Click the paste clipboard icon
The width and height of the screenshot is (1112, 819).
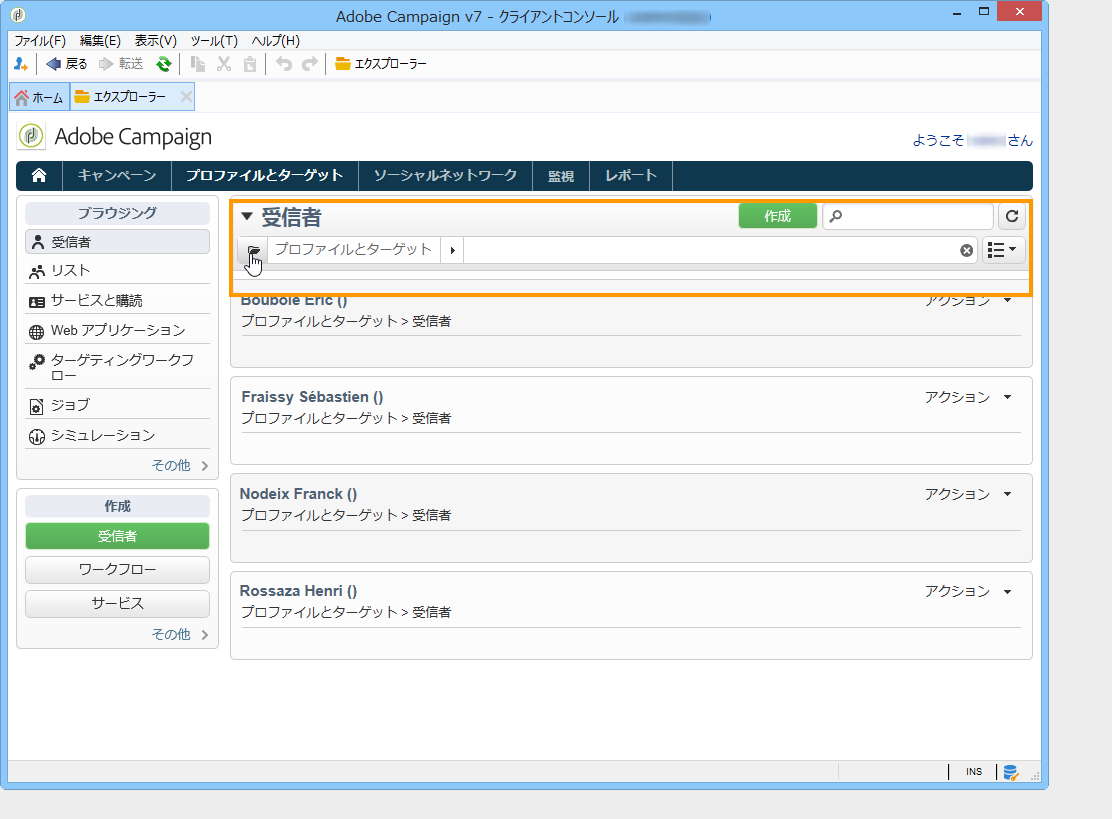coord(250,64)
